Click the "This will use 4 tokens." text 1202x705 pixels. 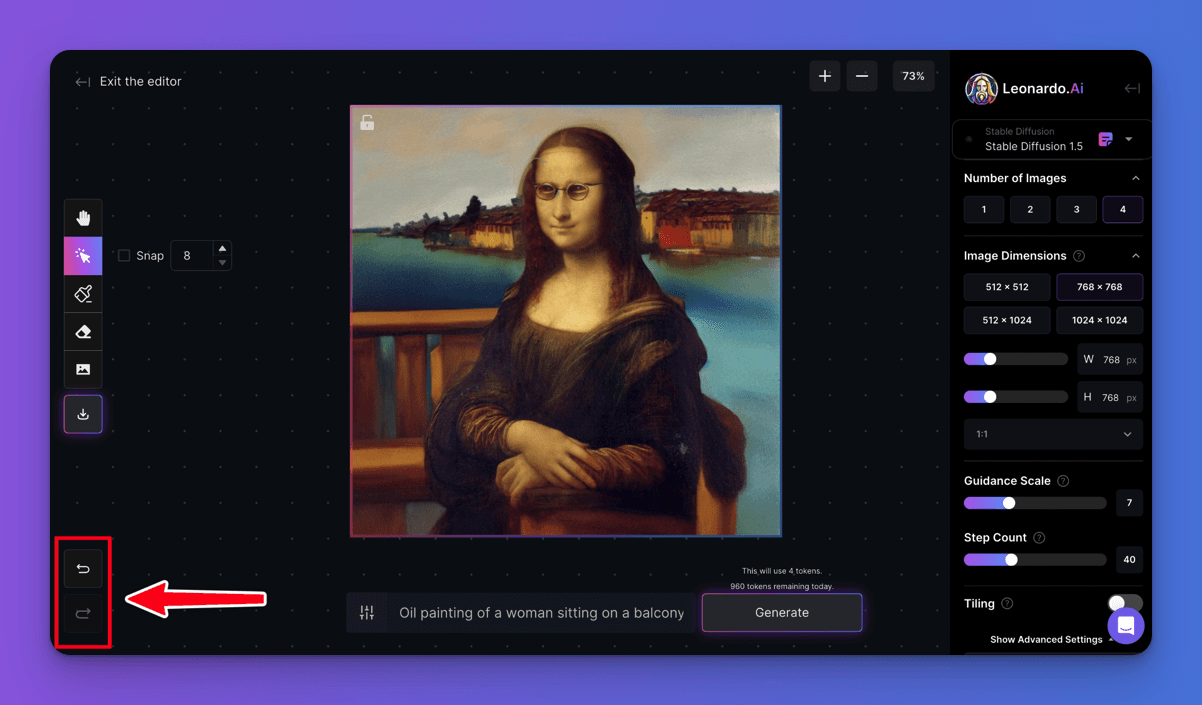[x=782, y=571]
